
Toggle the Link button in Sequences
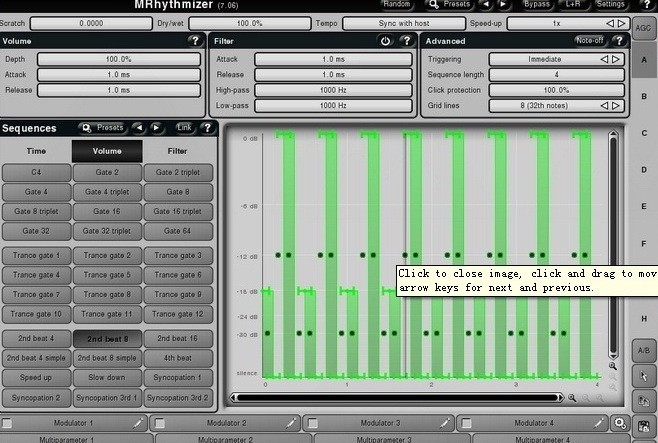tap(184, 128)
